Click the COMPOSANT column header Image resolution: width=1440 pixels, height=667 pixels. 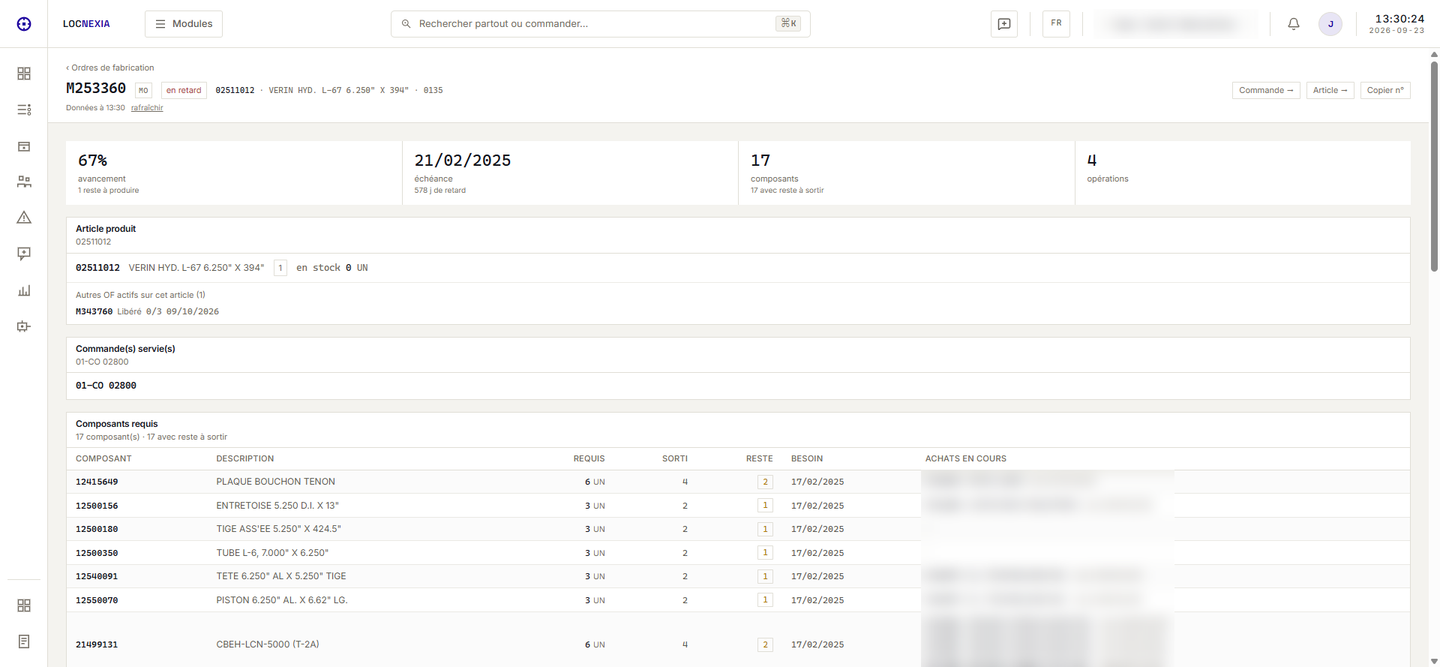104,459
